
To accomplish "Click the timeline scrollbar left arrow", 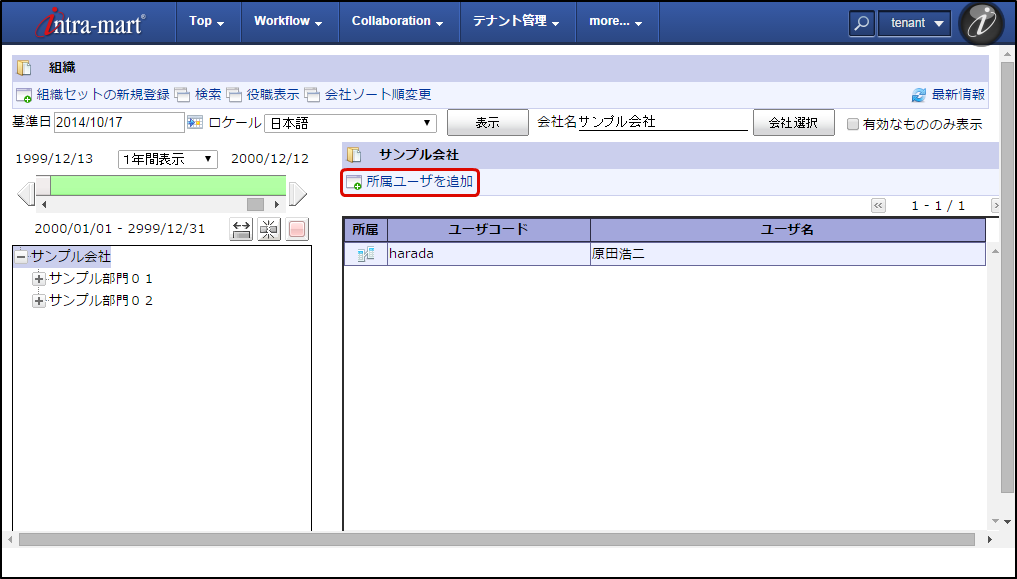I will (x=43, y=204).
